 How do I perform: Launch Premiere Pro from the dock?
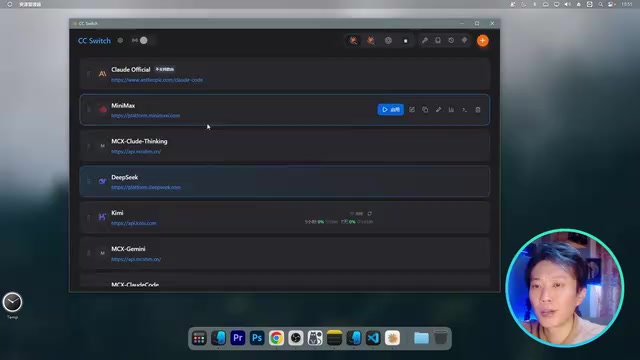click(238, 338)
